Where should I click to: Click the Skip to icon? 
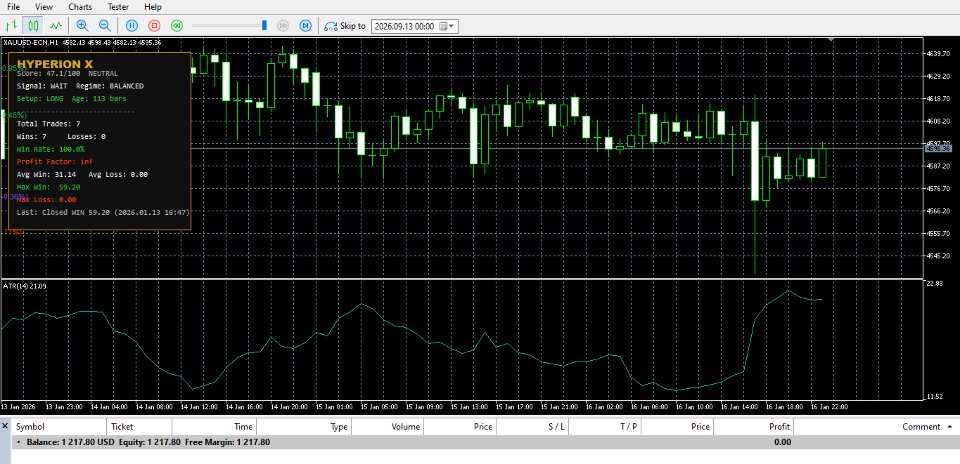331,26
